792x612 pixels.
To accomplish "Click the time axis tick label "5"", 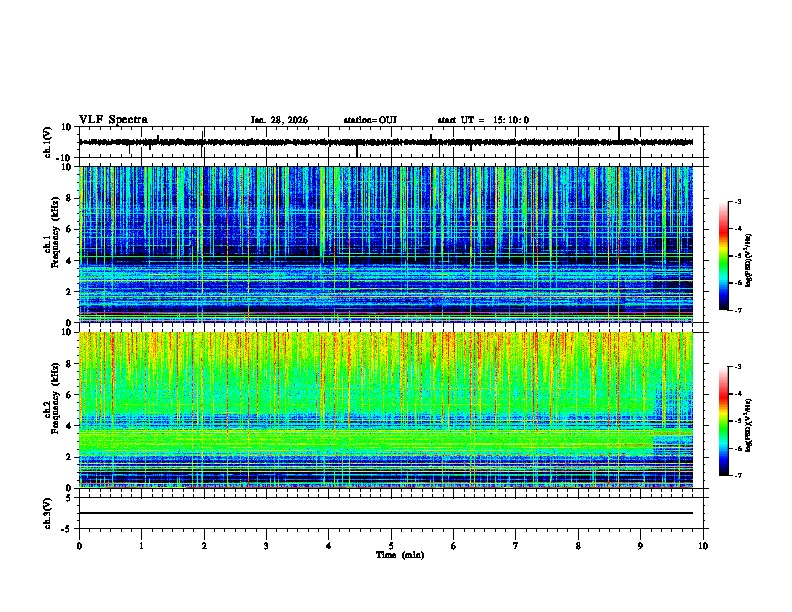I will (x=391, y=546).
